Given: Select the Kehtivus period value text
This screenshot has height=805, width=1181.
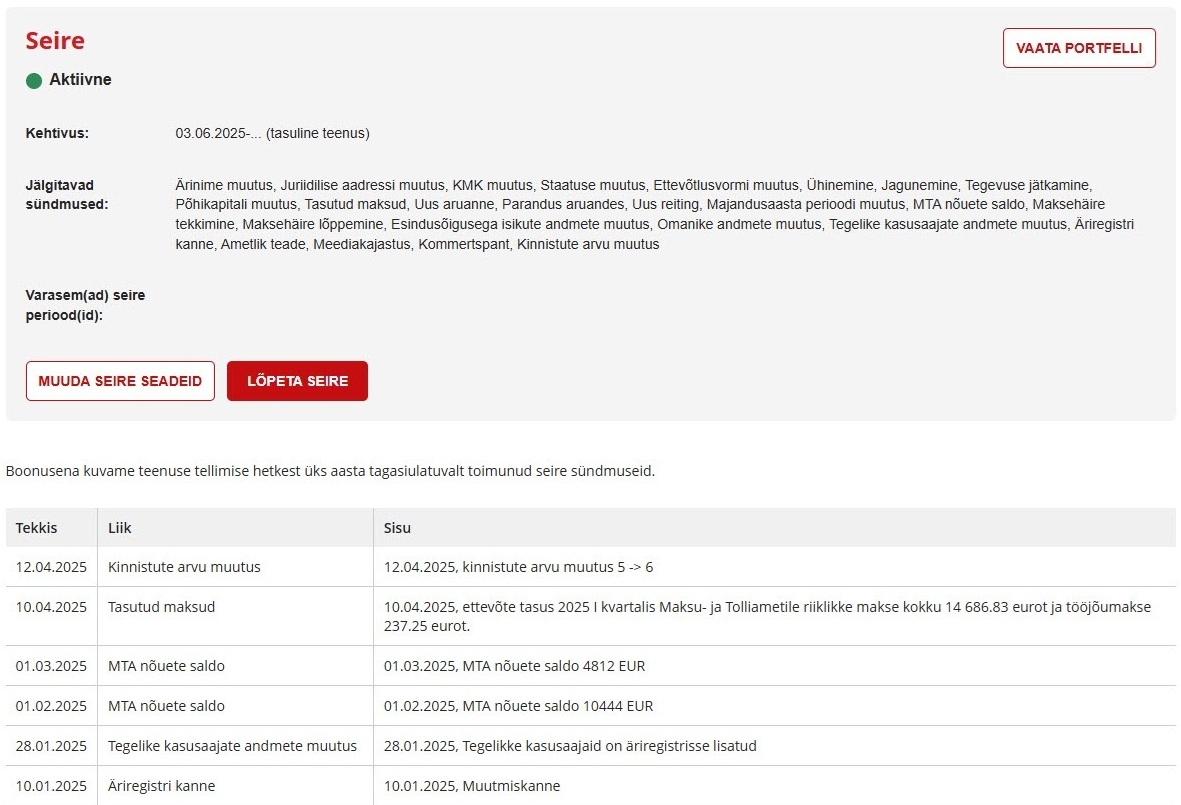Looking at the screenshot, I should pyautogui.click(x=272, y=133).
